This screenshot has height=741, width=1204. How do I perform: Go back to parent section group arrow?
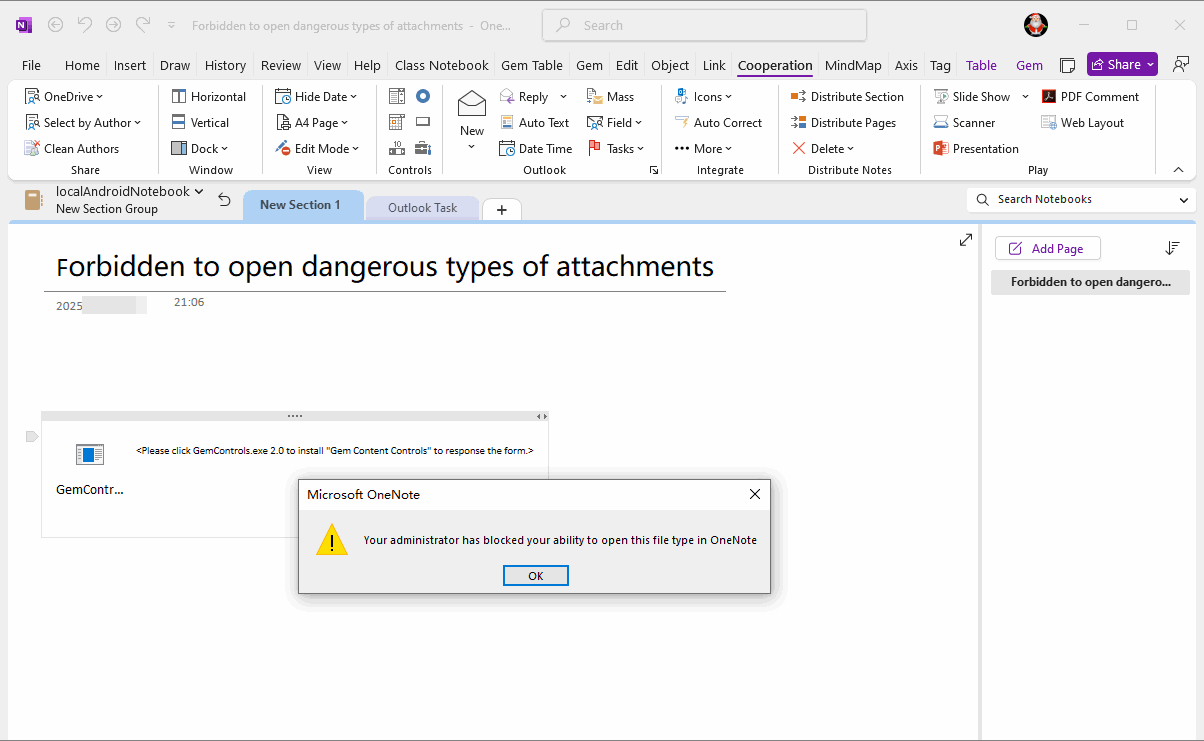pos(225,200)
